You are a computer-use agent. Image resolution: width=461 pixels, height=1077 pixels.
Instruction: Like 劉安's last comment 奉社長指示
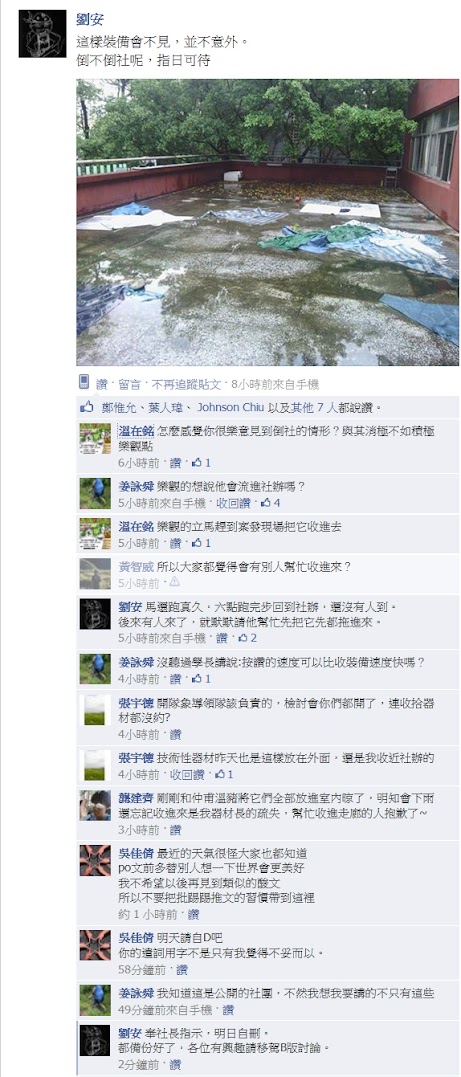[x=175, y=1064]
